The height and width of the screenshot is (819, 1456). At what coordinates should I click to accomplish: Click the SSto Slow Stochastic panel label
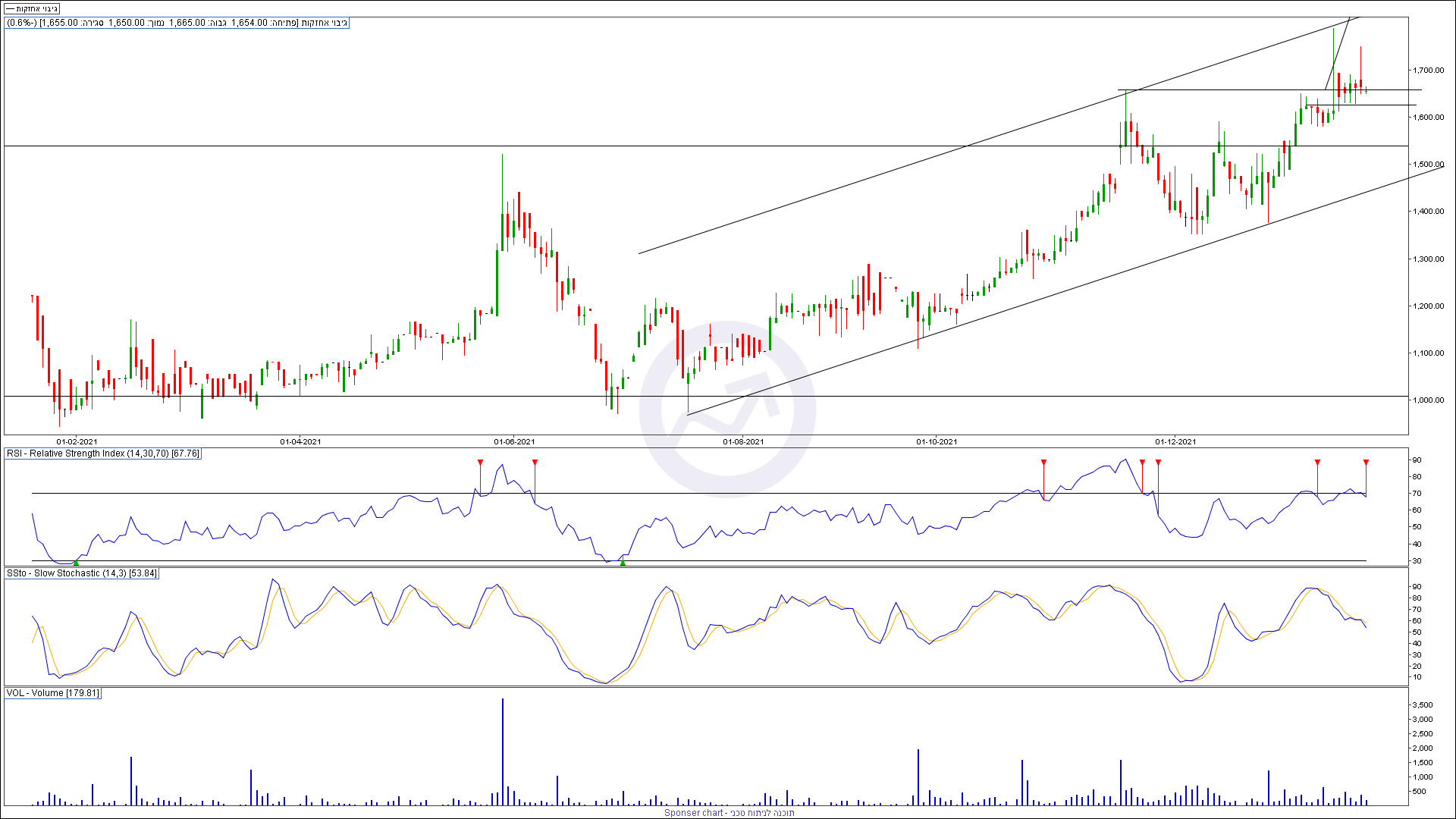82,573
